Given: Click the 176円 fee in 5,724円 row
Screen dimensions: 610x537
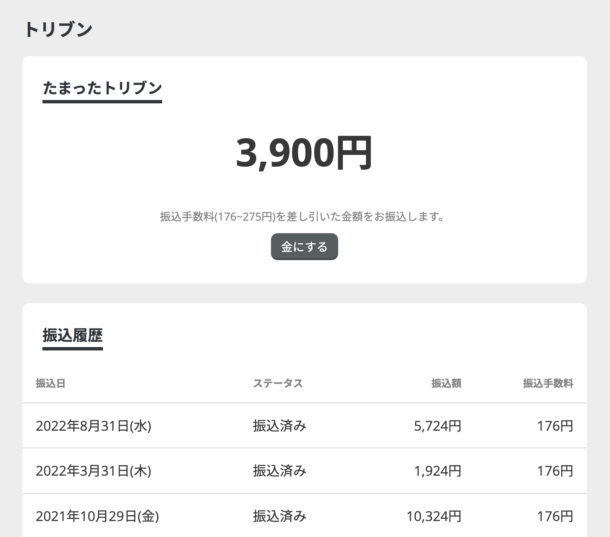Looking at the screenshot, I should (x=555, y=426).
